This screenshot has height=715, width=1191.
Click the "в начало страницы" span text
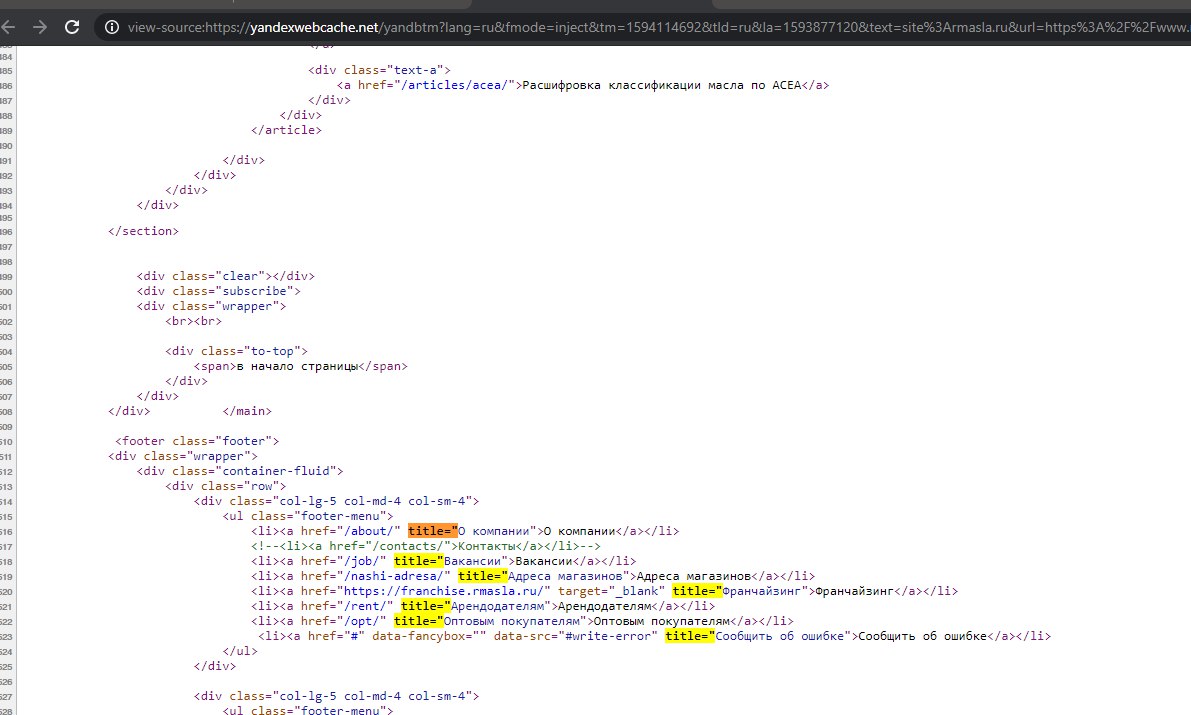pyautogui.click(x=297, y=366)
